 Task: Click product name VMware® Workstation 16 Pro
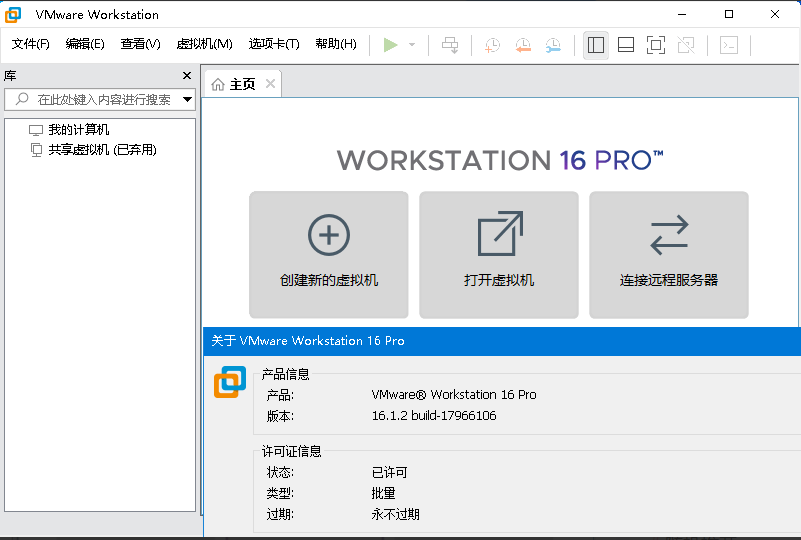454,394
